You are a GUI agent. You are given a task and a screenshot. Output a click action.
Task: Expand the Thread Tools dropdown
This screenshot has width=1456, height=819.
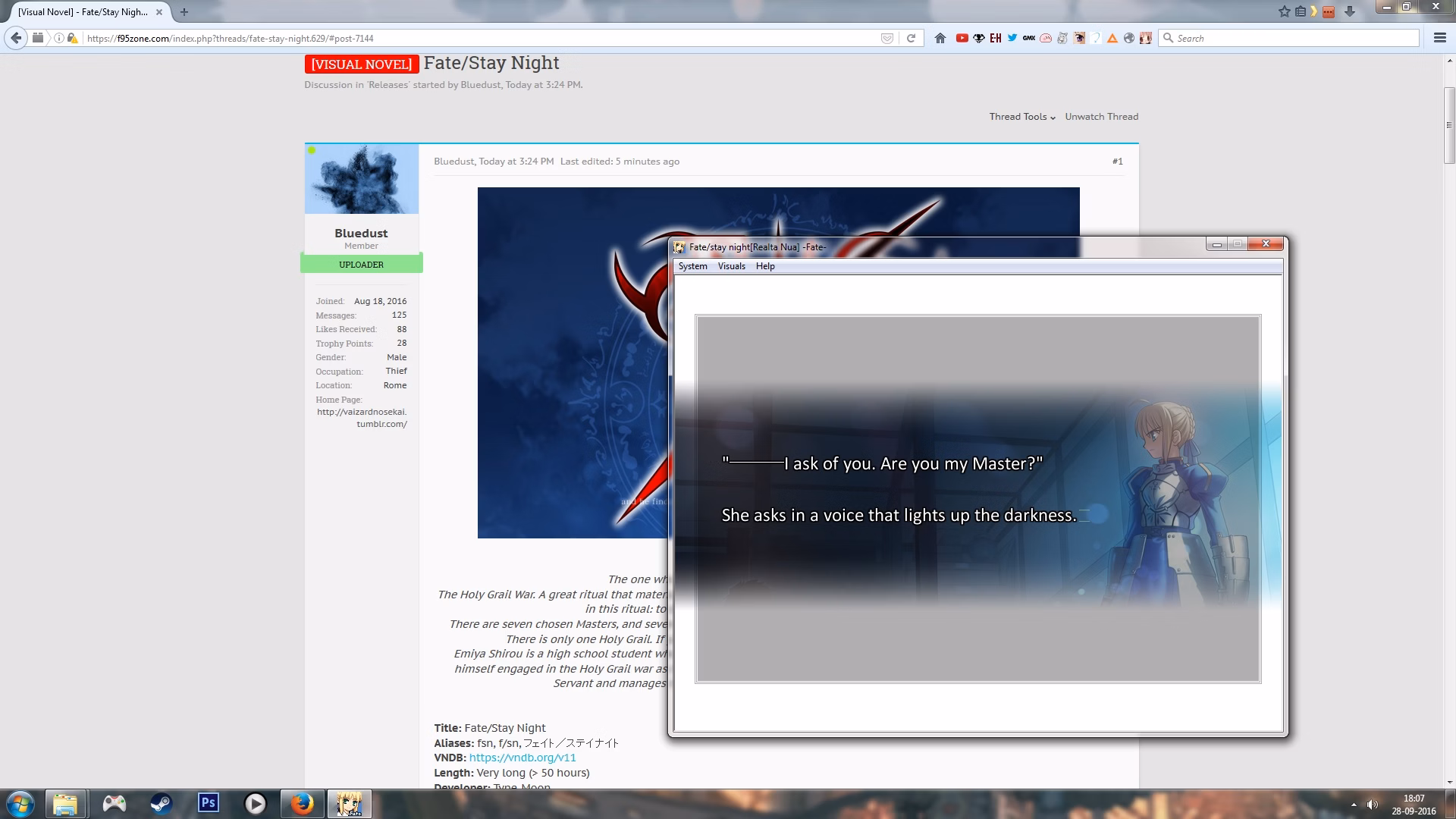[1022, 117]
